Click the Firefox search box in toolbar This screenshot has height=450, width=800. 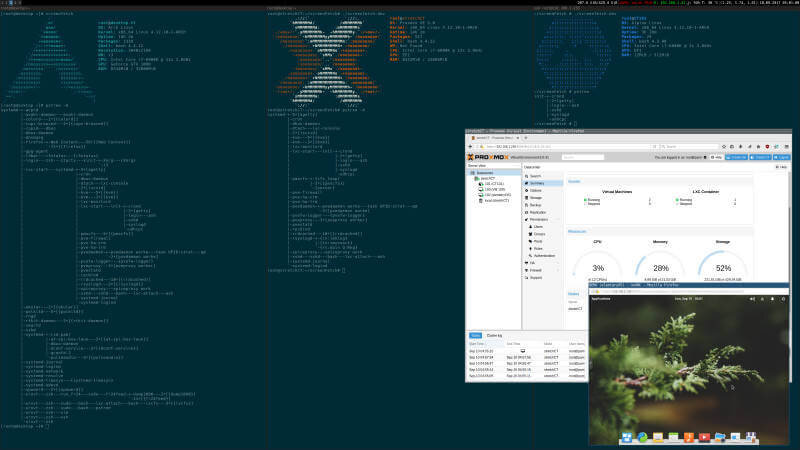click(x=689, y=146)
